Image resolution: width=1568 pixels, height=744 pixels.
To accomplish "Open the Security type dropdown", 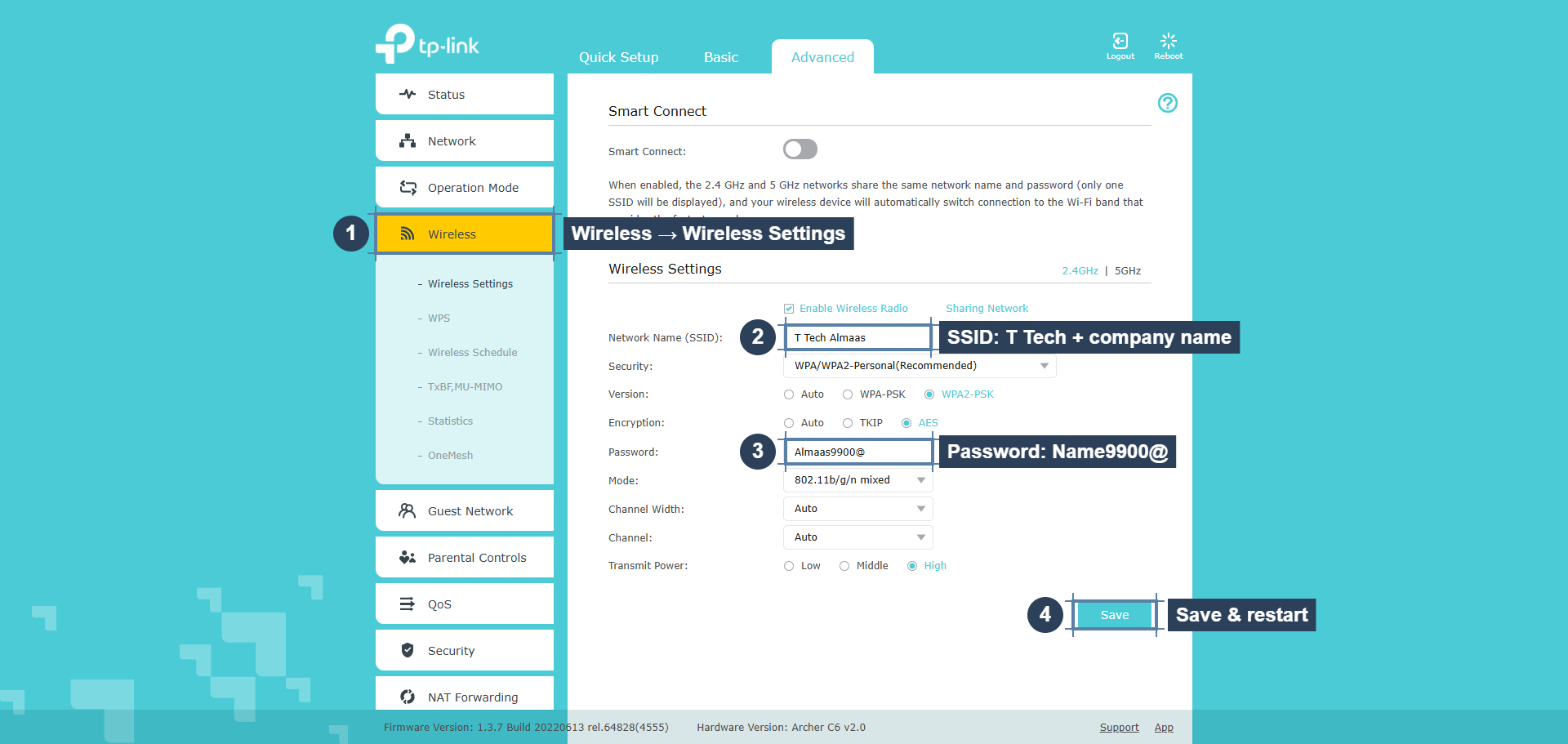I will [x=920, y=366].
